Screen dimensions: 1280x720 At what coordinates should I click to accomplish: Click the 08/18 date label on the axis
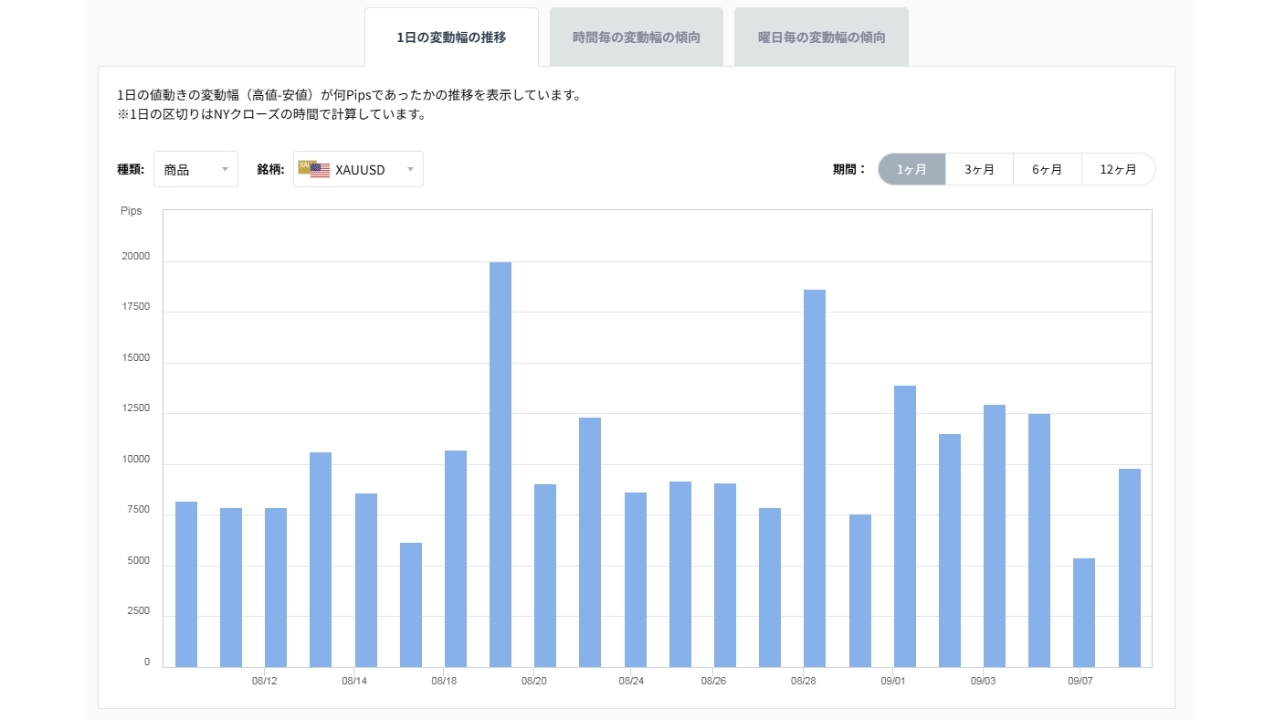pyautogui.click(x=444, y=681)
